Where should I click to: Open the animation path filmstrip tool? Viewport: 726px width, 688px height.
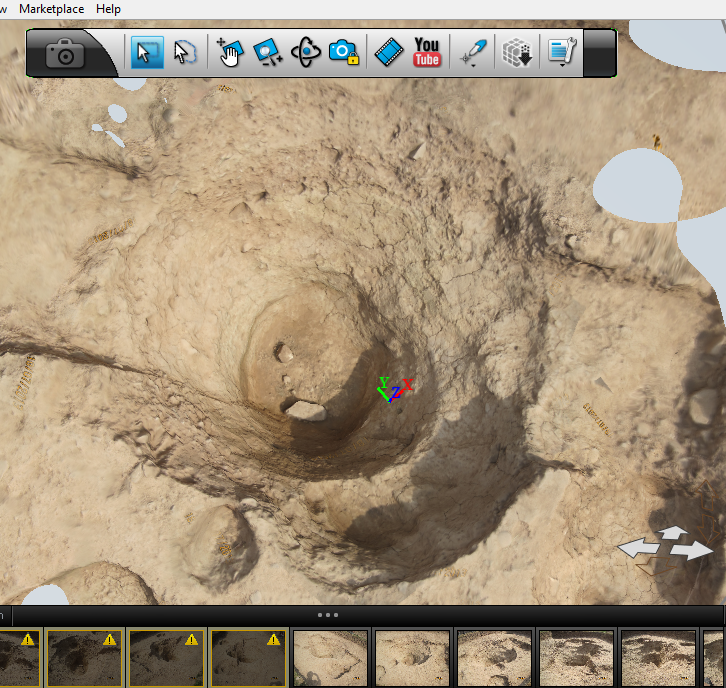click(x=387, y=52)
